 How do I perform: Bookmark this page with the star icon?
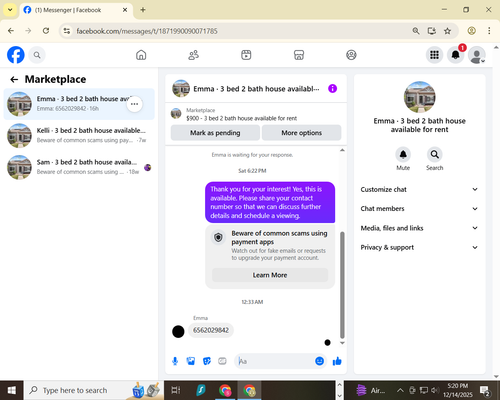pyautogui.click(x=447, y=31)
